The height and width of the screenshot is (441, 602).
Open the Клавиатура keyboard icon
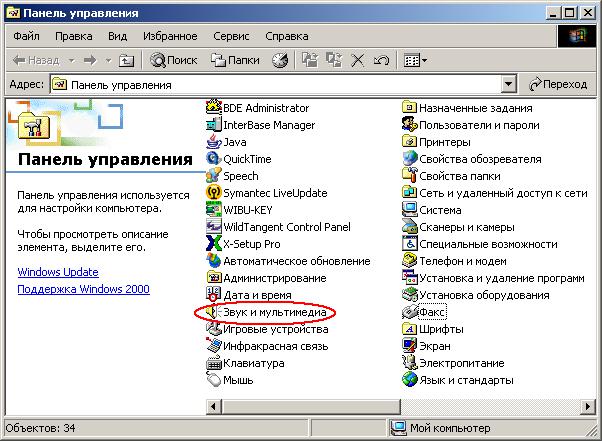point(214,363)
